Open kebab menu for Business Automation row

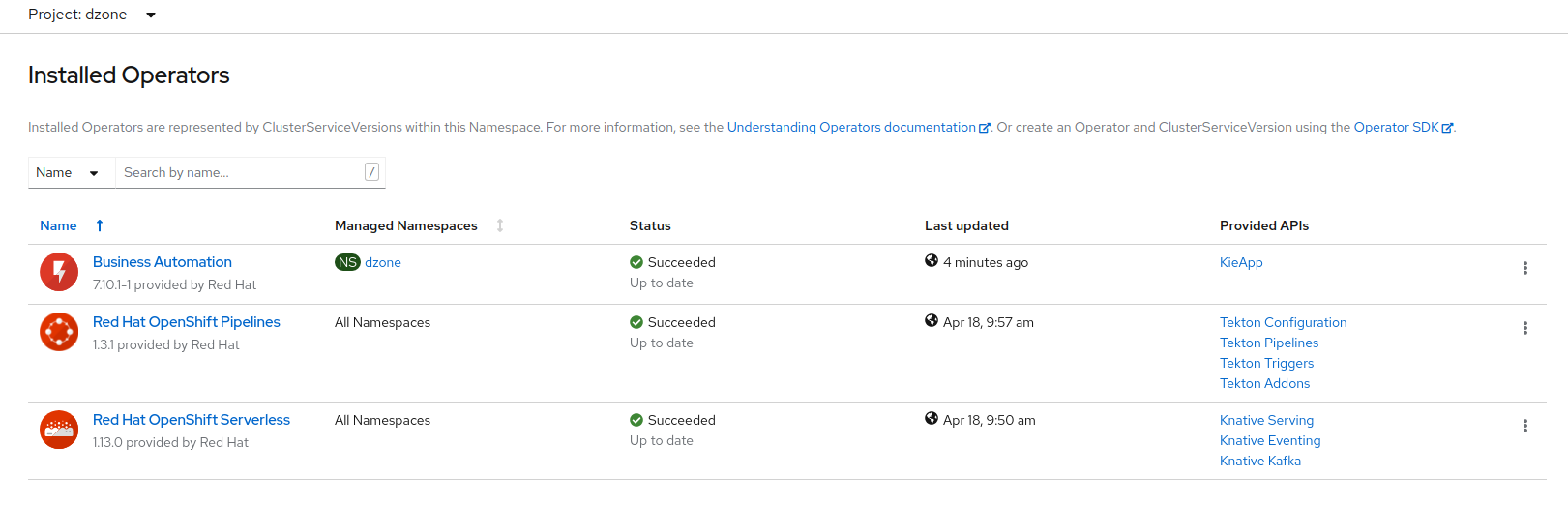pos(1524,268)
